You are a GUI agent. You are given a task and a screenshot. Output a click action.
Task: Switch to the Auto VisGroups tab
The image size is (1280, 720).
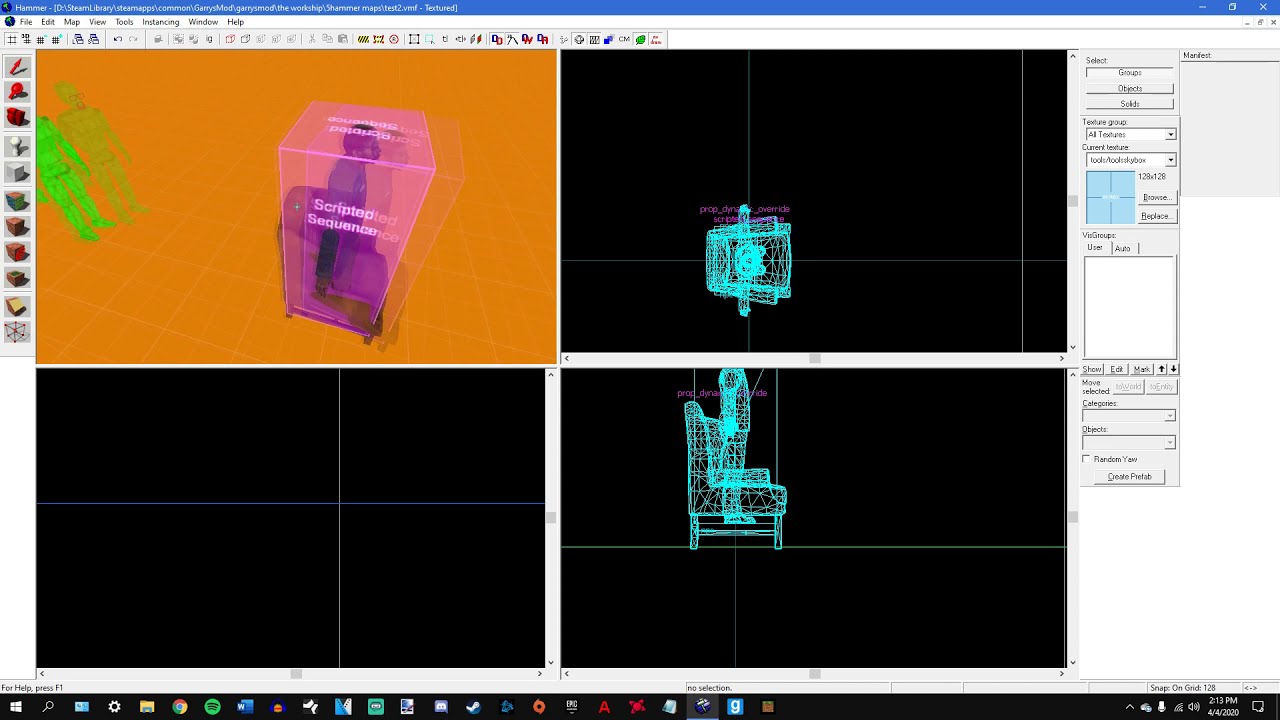tap(1123, 248)
